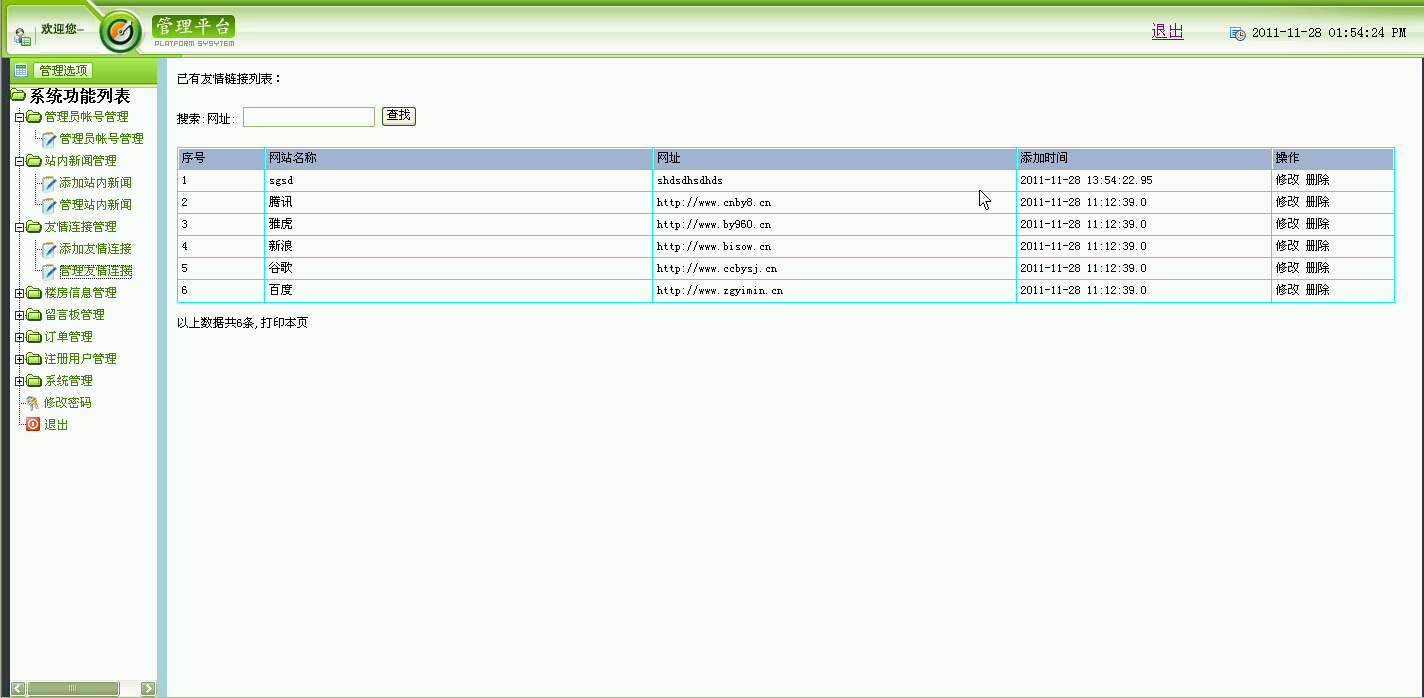Click the sidebar scrollbar right arrow
Viewport: 1424px width, 698px height.
(148, 688)
